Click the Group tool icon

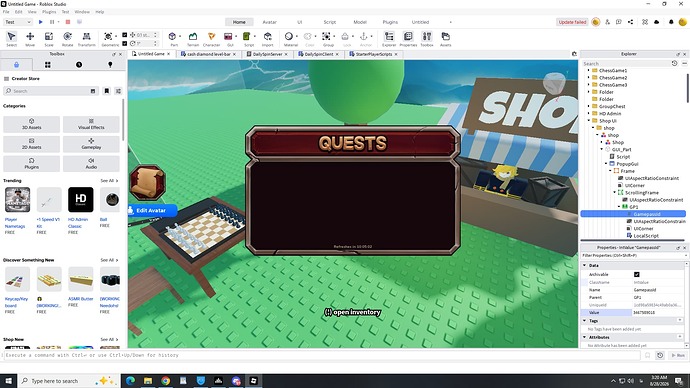[x=326, y=37]
